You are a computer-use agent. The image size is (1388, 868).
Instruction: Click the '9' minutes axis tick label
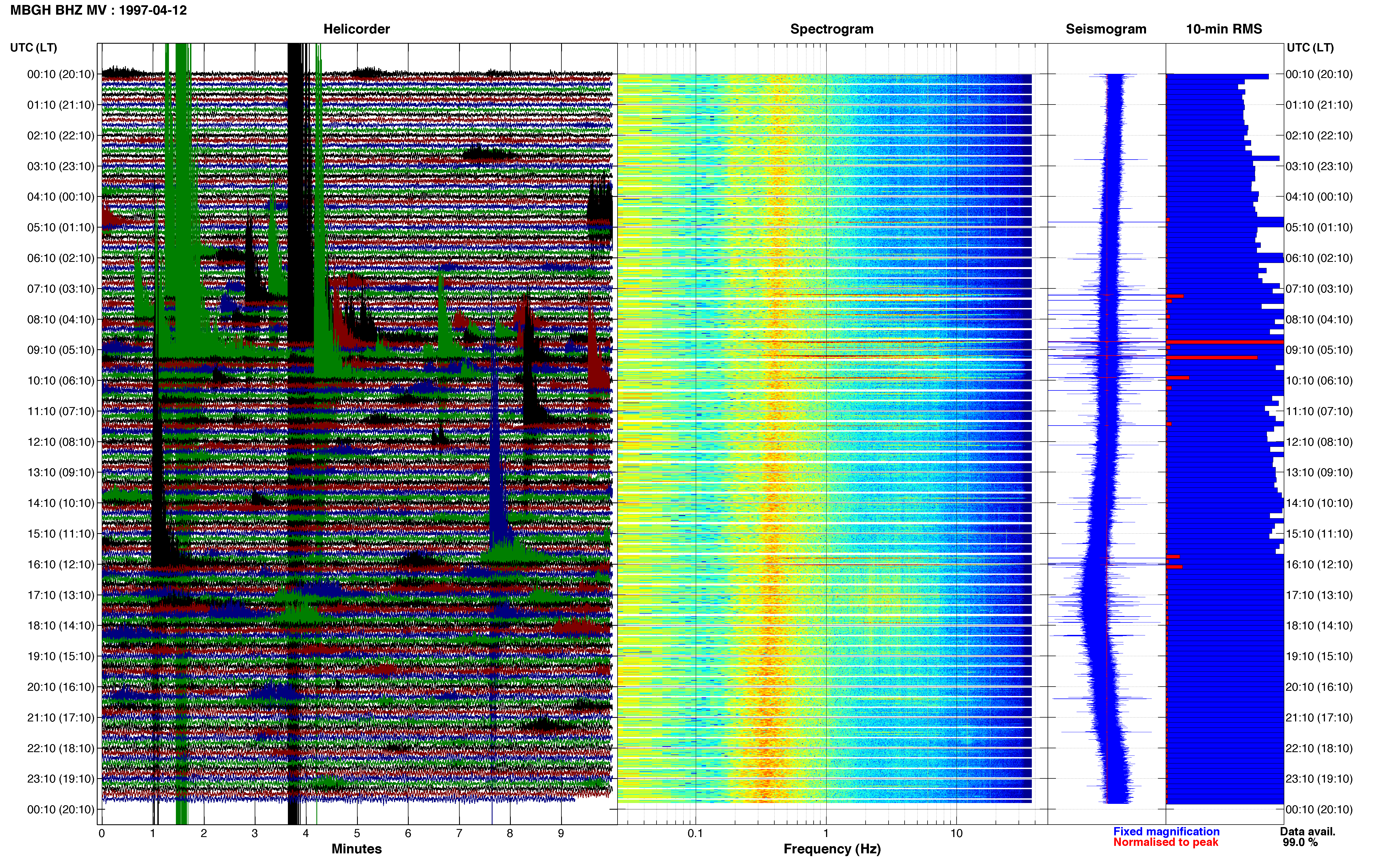[x=561, y=833]
